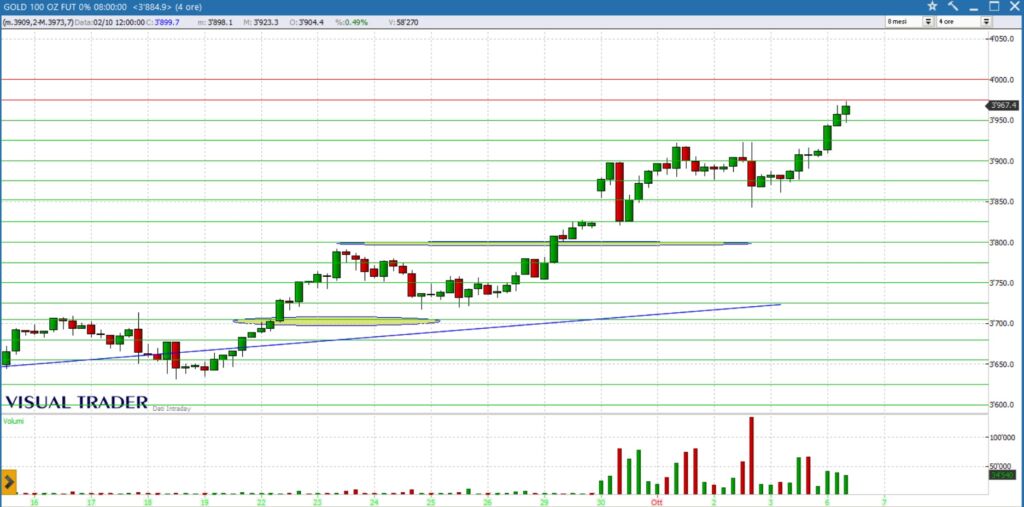Click the star favorites icon in title bar
1024x507 pixels.
coord(932,6)
